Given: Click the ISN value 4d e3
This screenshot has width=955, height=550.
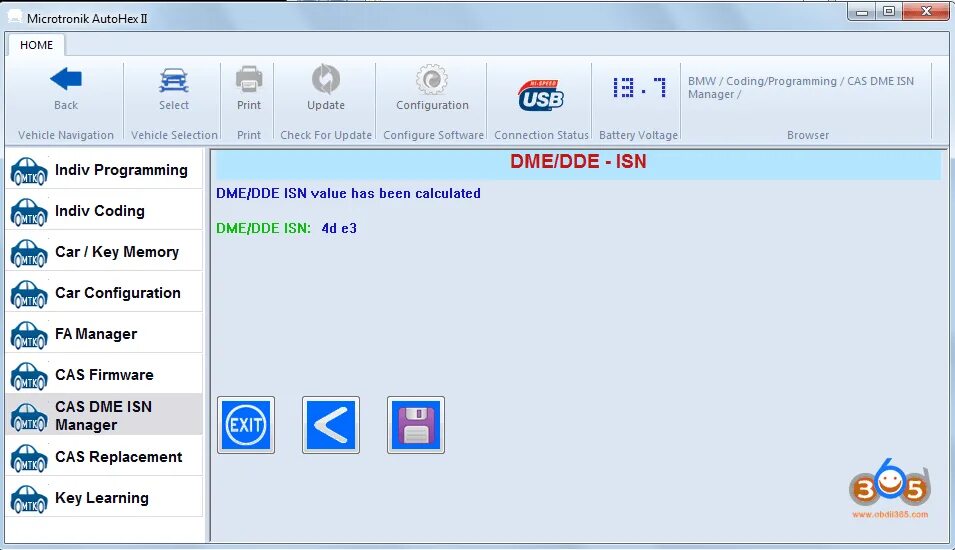Looking at the screenshot, I should (x=339, y=228).
